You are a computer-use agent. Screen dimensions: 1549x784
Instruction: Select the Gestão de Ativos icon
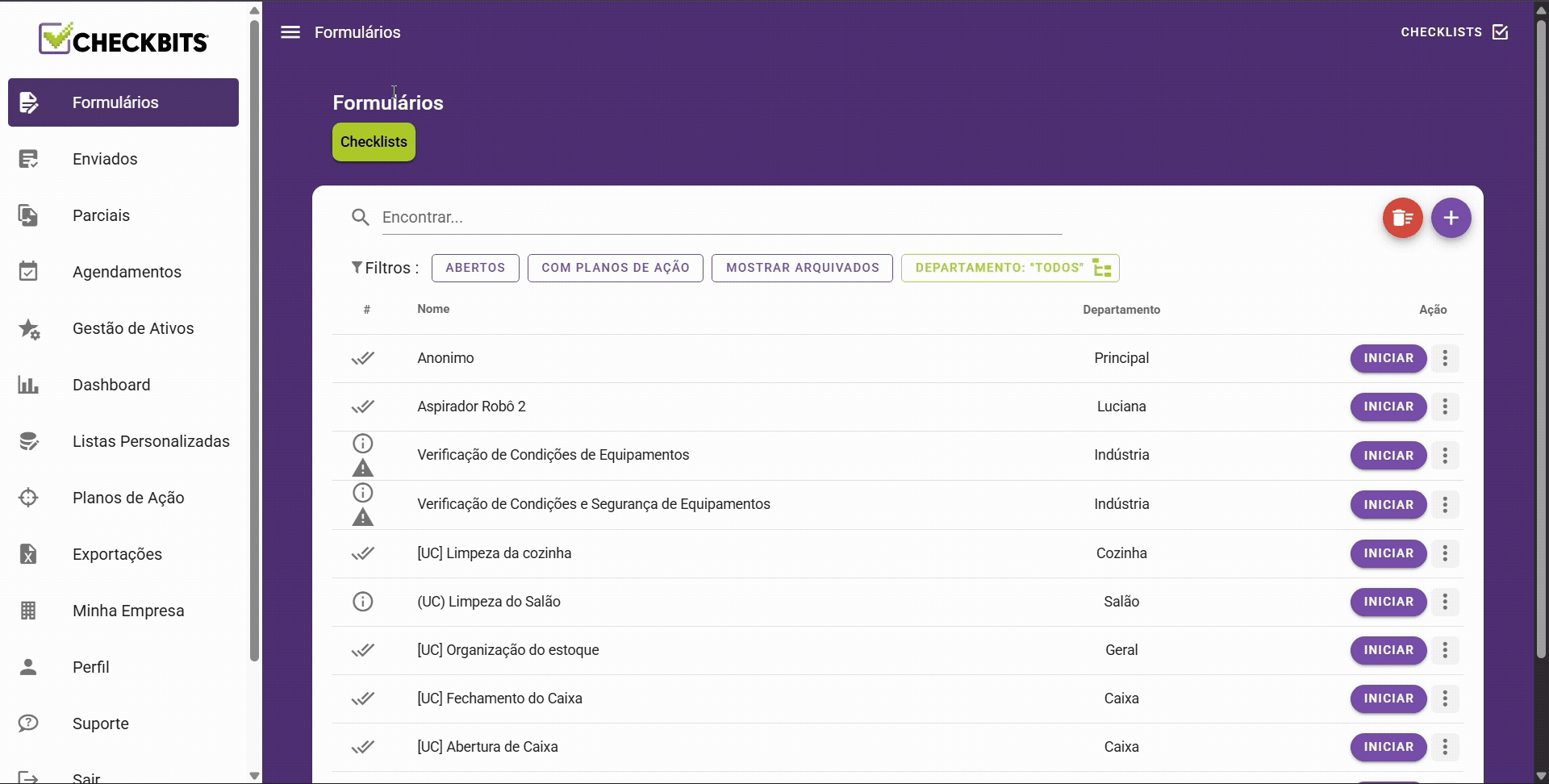[x=29, y=328]
